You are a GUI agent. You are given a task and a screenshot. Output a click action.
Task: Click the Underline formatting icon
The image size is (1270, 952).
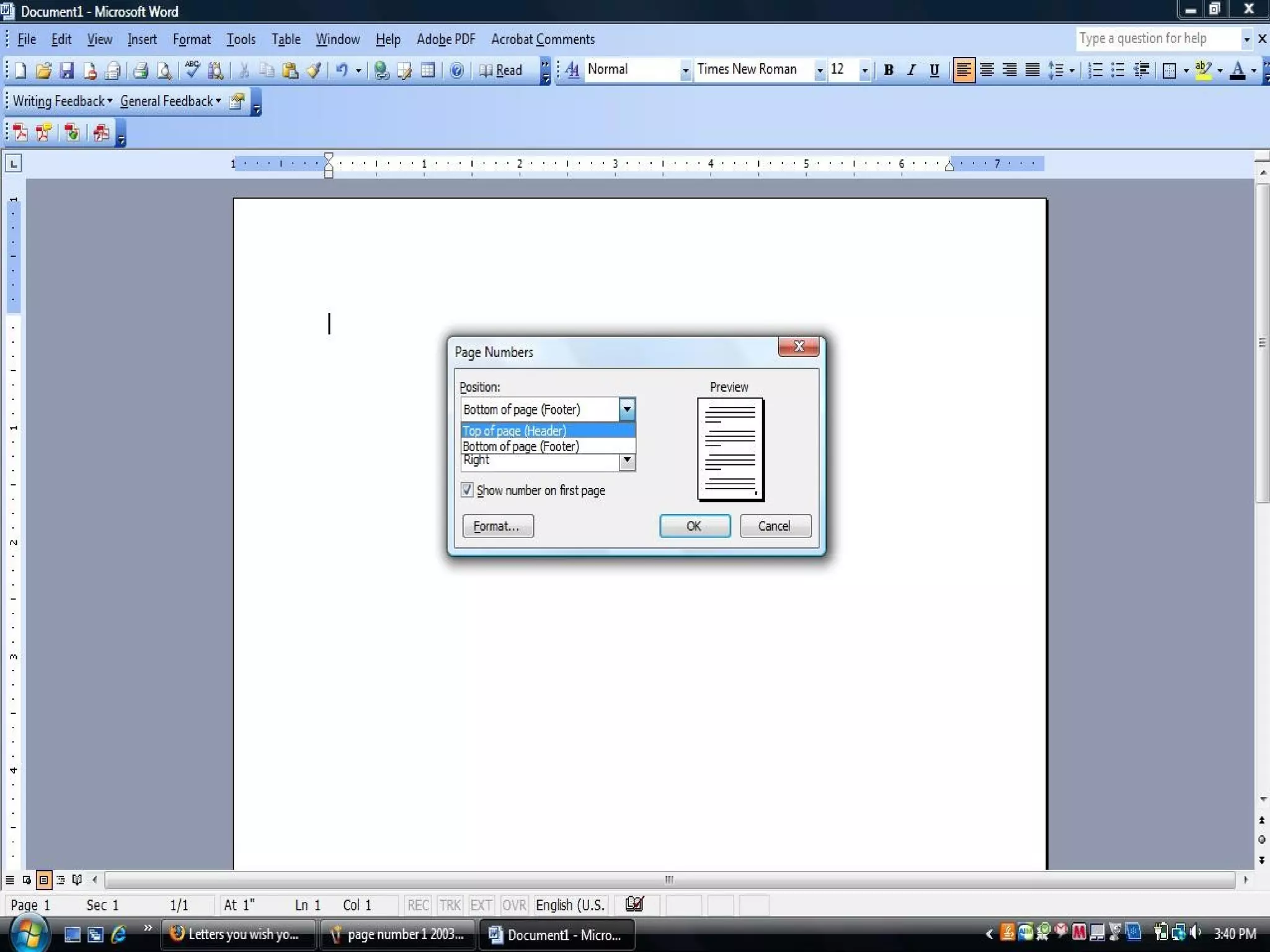point(934,70)
